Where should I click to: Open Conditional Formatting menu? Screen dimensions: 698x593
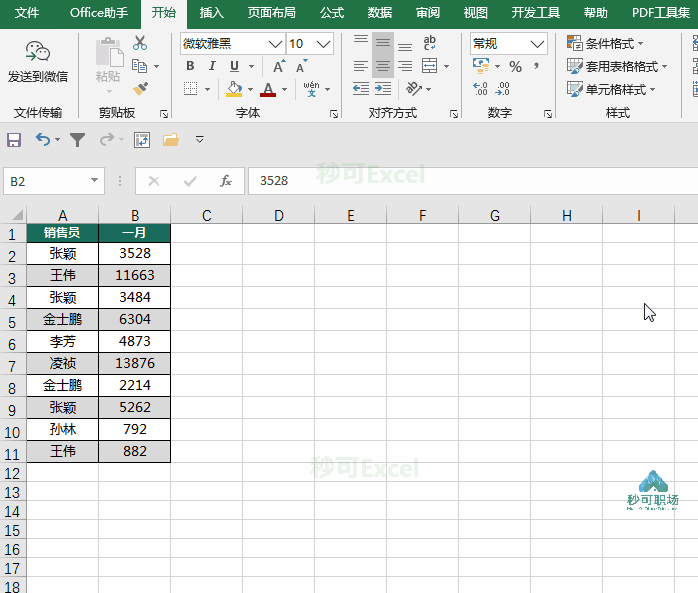[605, 43]
